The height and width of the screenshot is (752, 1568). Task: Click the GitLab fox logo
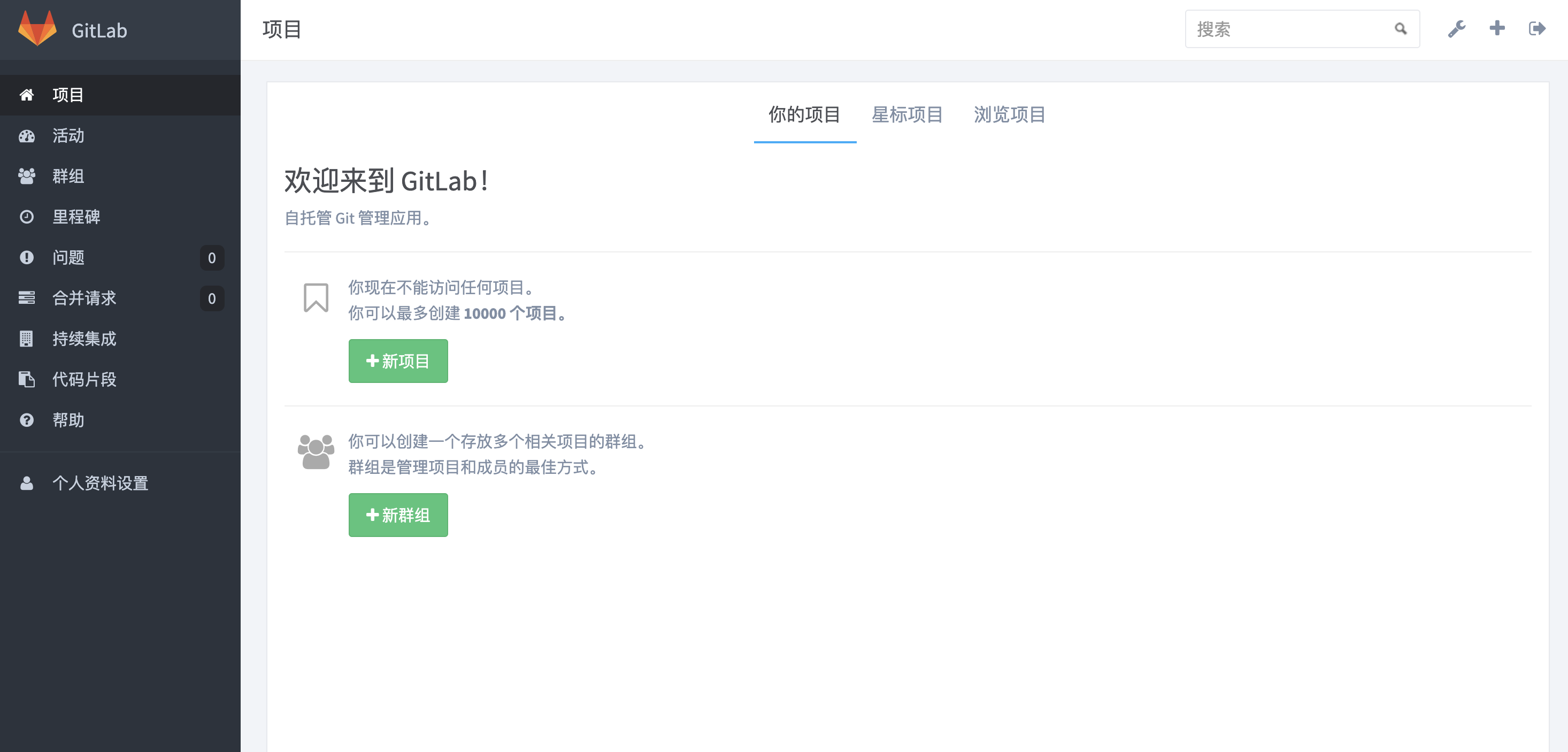(x=38, y=29)
